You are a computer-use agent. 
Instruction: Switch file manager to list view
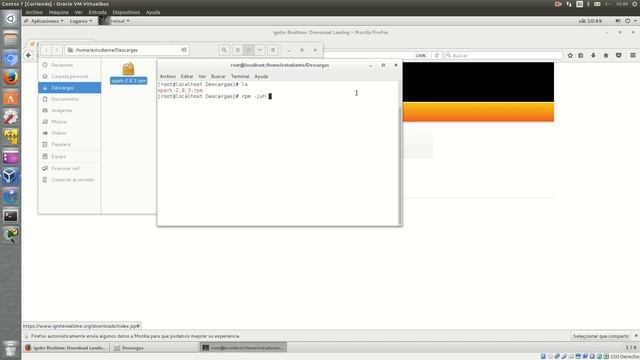pos(238,50)
